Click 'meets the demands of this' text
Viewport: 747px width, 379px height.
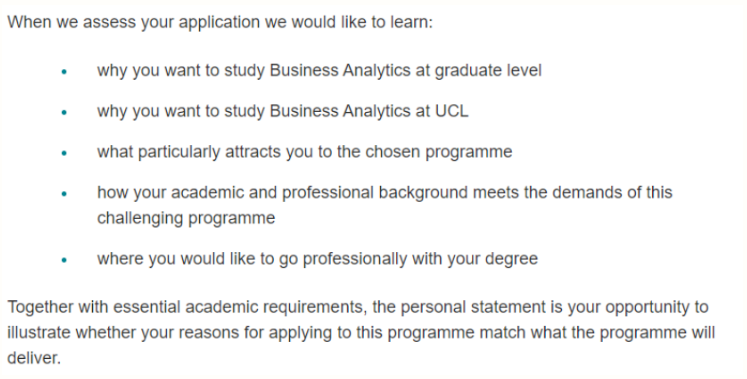(x=573, y=193)
